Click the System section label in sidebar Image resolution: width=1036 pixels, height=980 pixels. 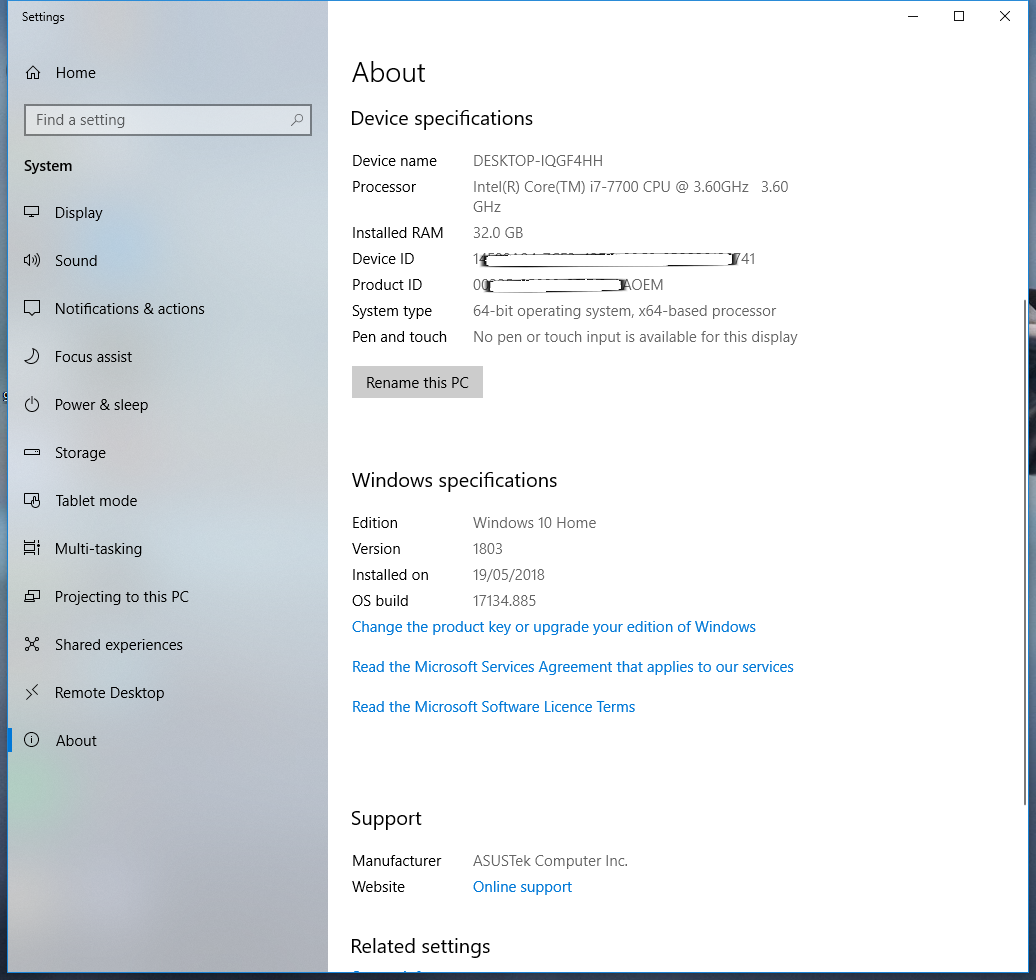(48, 166)
